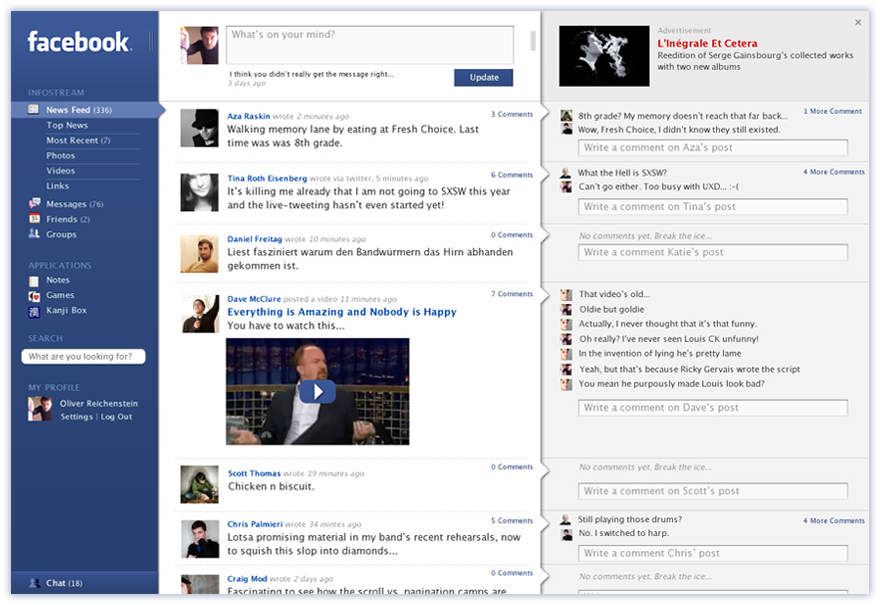Open Oliver Reichenstein profile name link
The width and height of the screenshot is (880, 605).
tap(99, 404)
